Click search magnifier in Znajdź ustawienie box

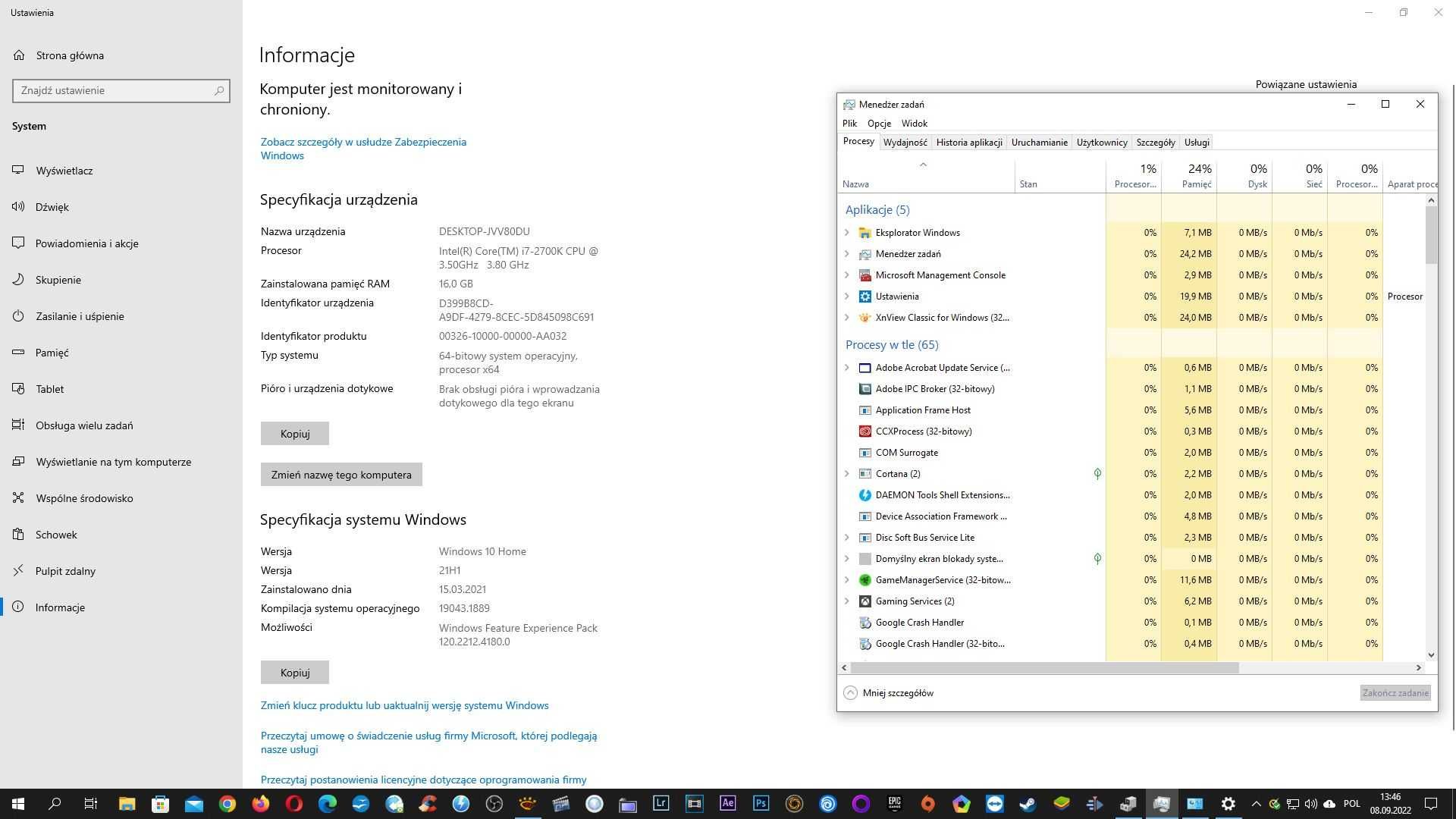point(219,90)
